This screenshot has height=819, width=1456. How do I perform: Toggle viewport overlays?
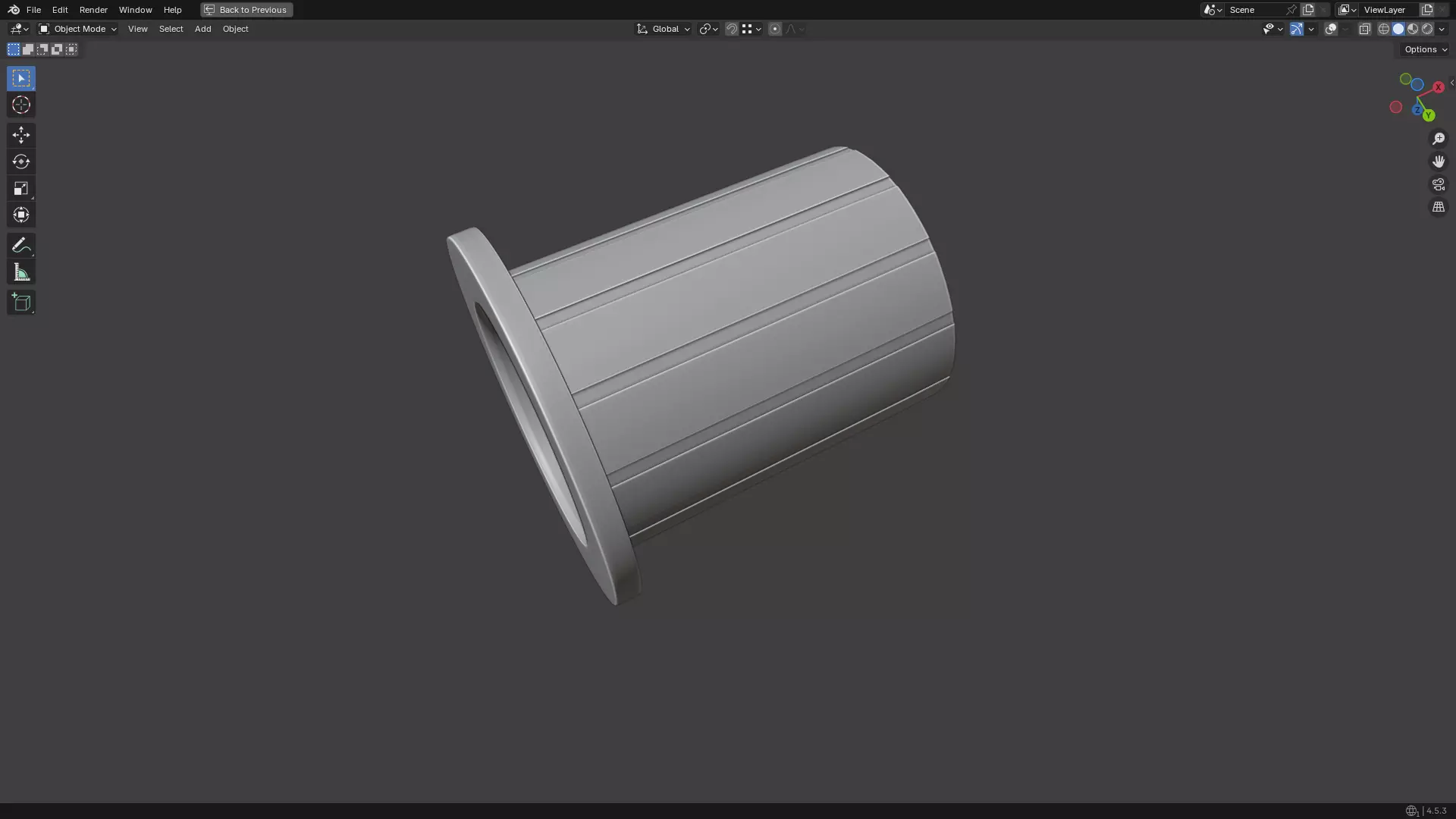point(1331,29)
